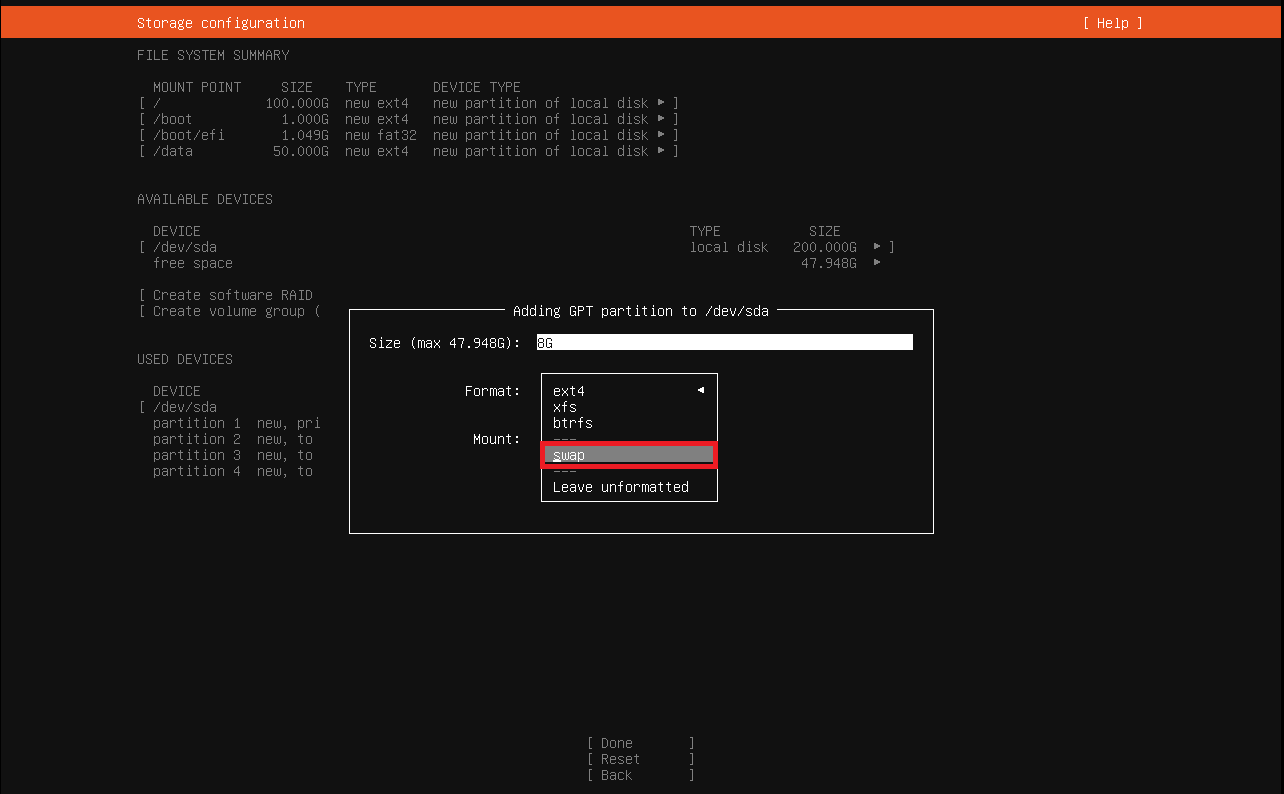Choose ext4 in the format list

pos(568,391)
